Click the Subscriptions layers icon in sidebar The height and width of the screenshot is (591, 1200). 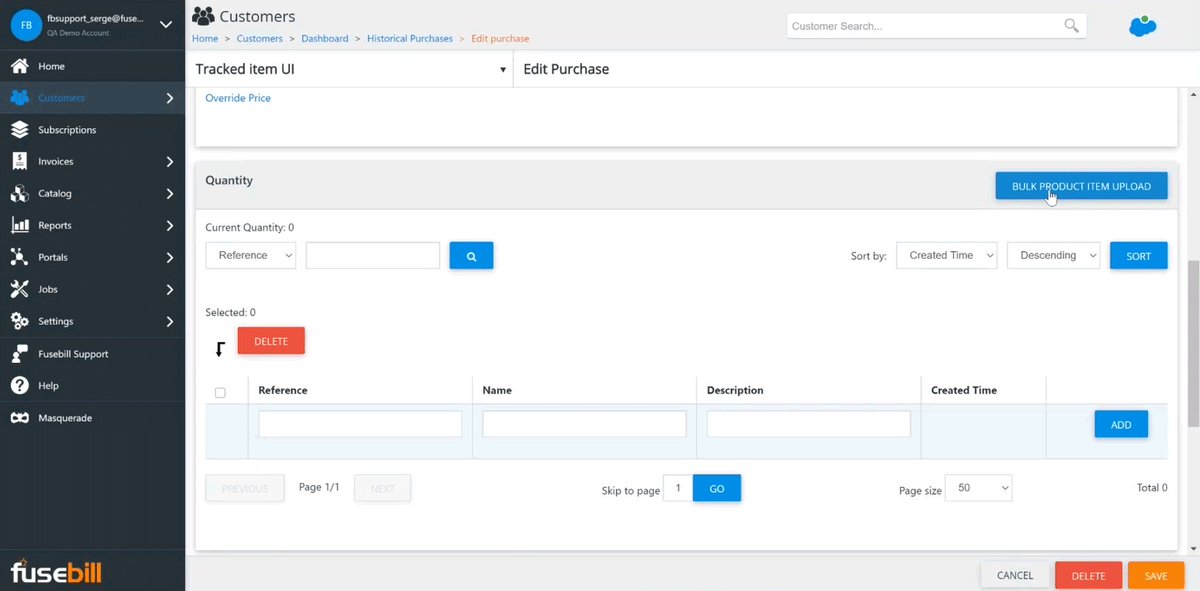point(19,130)
